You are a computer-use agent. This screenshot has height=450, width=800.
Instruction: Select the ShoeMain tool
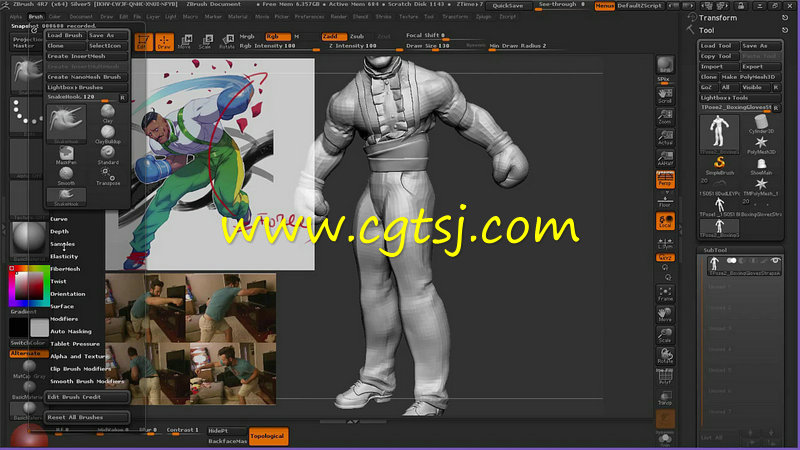[x=761, y=166]
